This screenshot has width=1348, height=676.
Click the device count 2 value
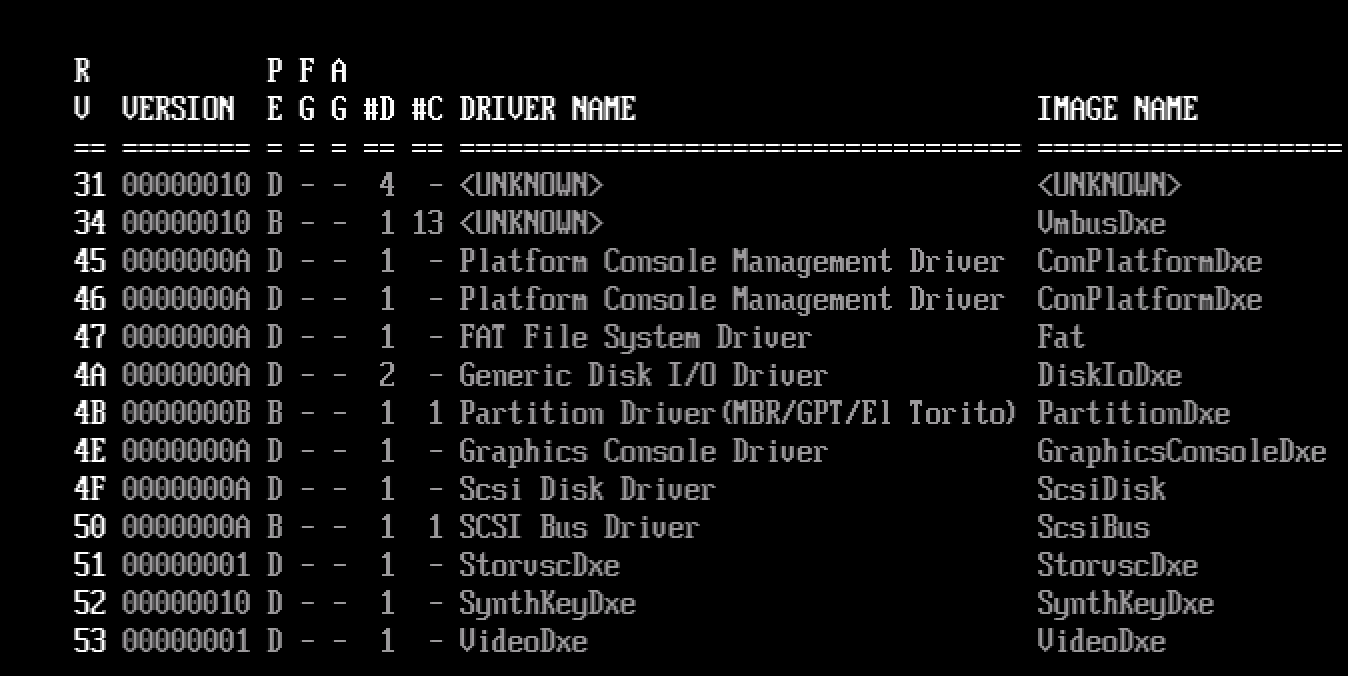point(387,375)
